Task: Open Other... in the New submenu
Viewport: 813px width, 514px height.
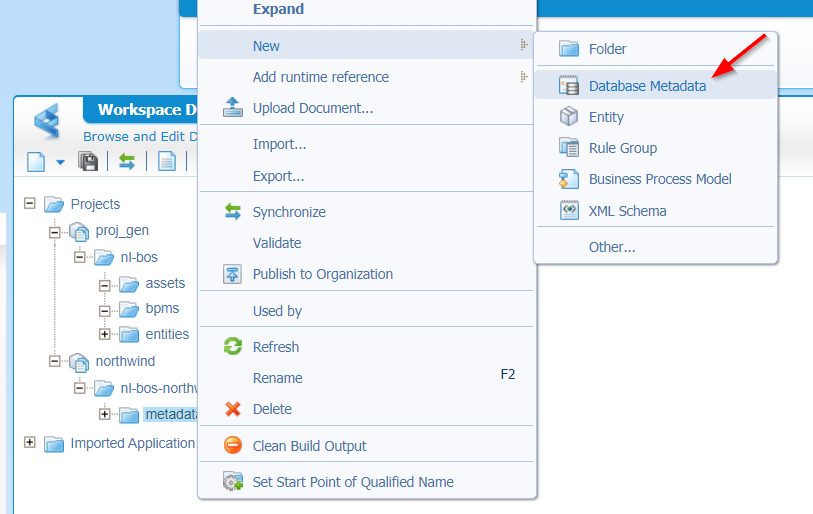Action: click(612, 247)
